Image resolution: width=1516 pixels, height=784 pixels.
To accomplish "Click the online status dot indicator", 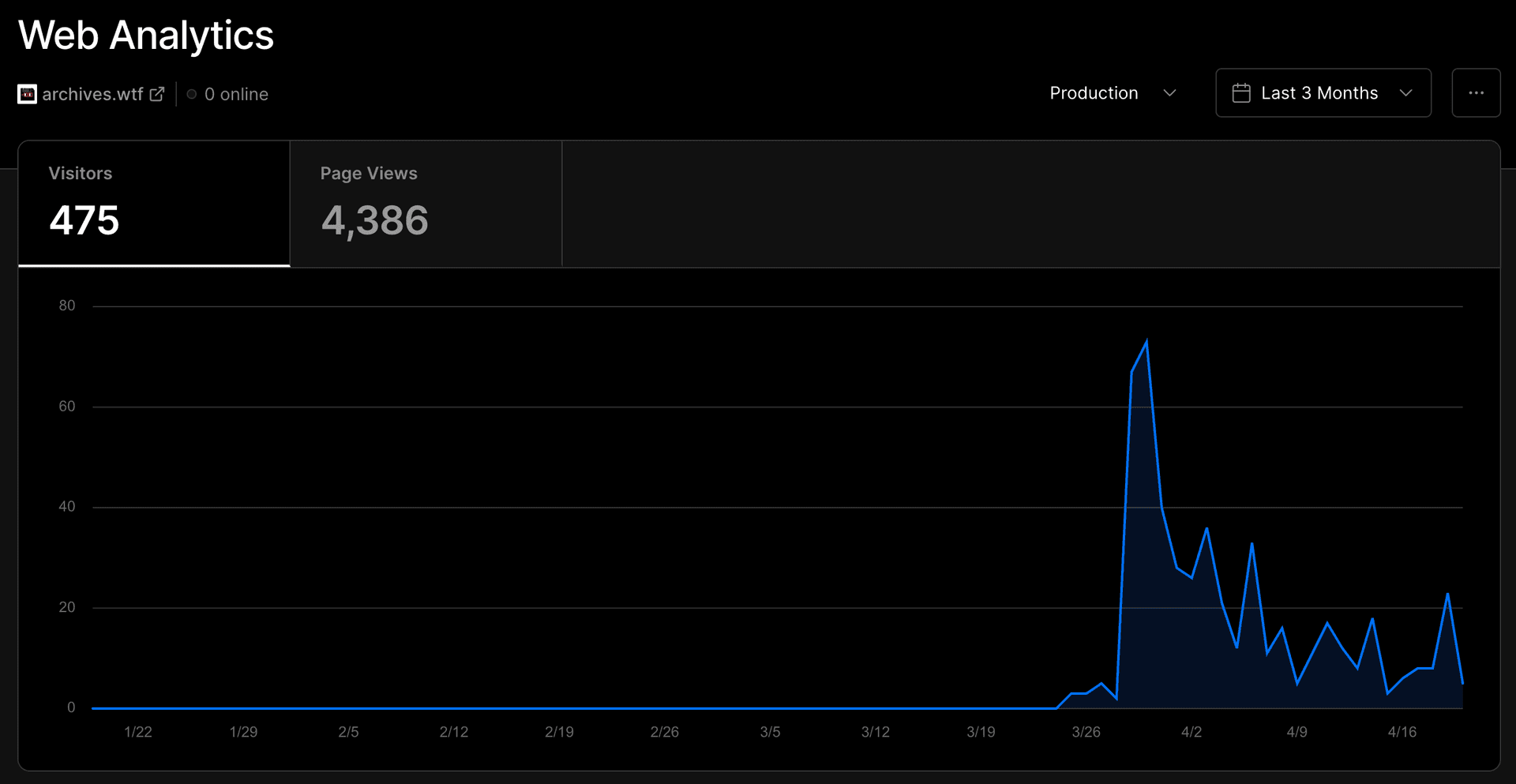I will (x=191, y=94).
